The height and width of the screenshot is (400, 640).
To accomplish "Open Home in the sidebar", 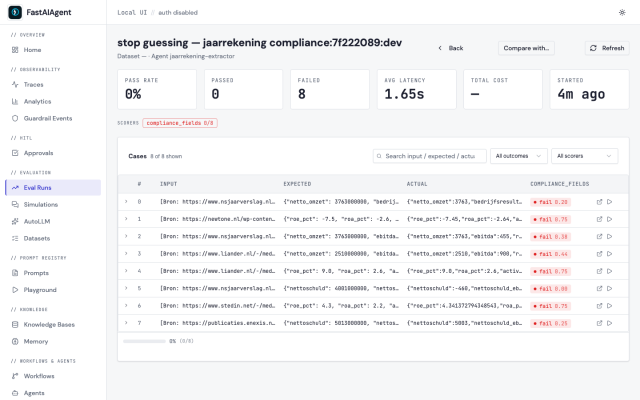I will [x=32, y=50].
